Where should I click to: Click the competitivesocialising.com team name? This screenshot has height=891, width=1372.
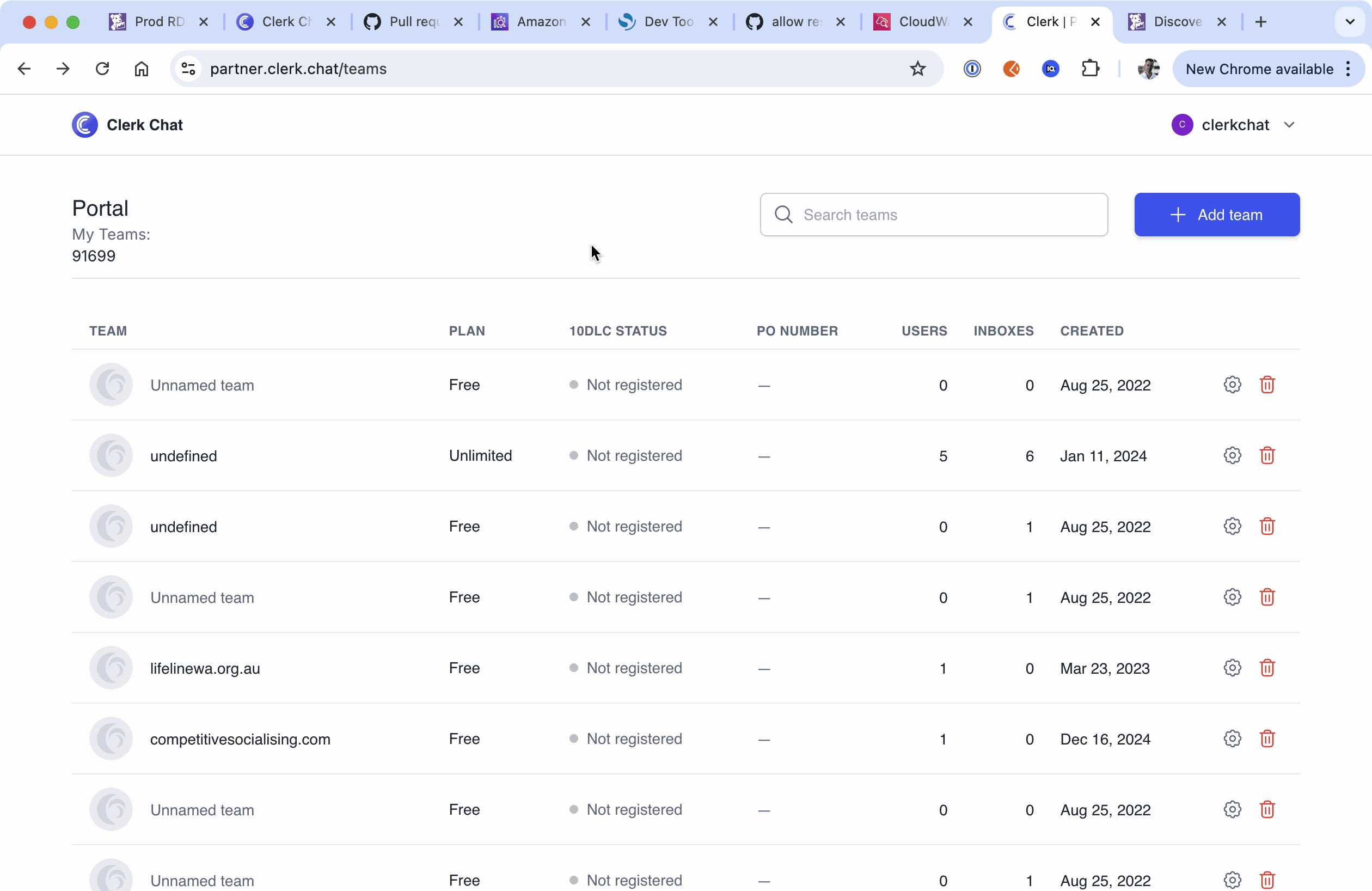(241, 740)
